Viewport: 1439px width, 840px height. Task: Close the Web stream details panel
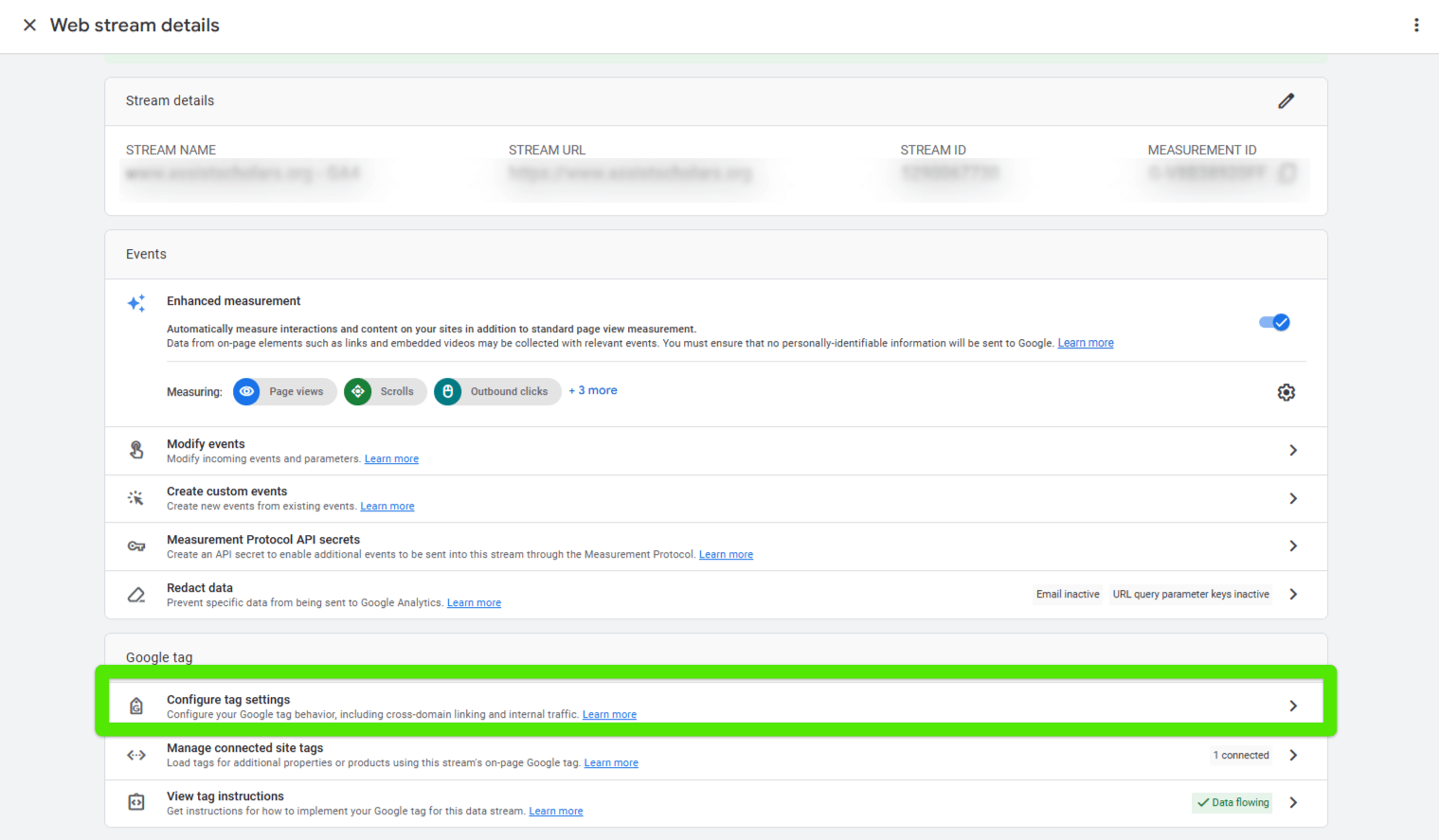coord(29,26)
